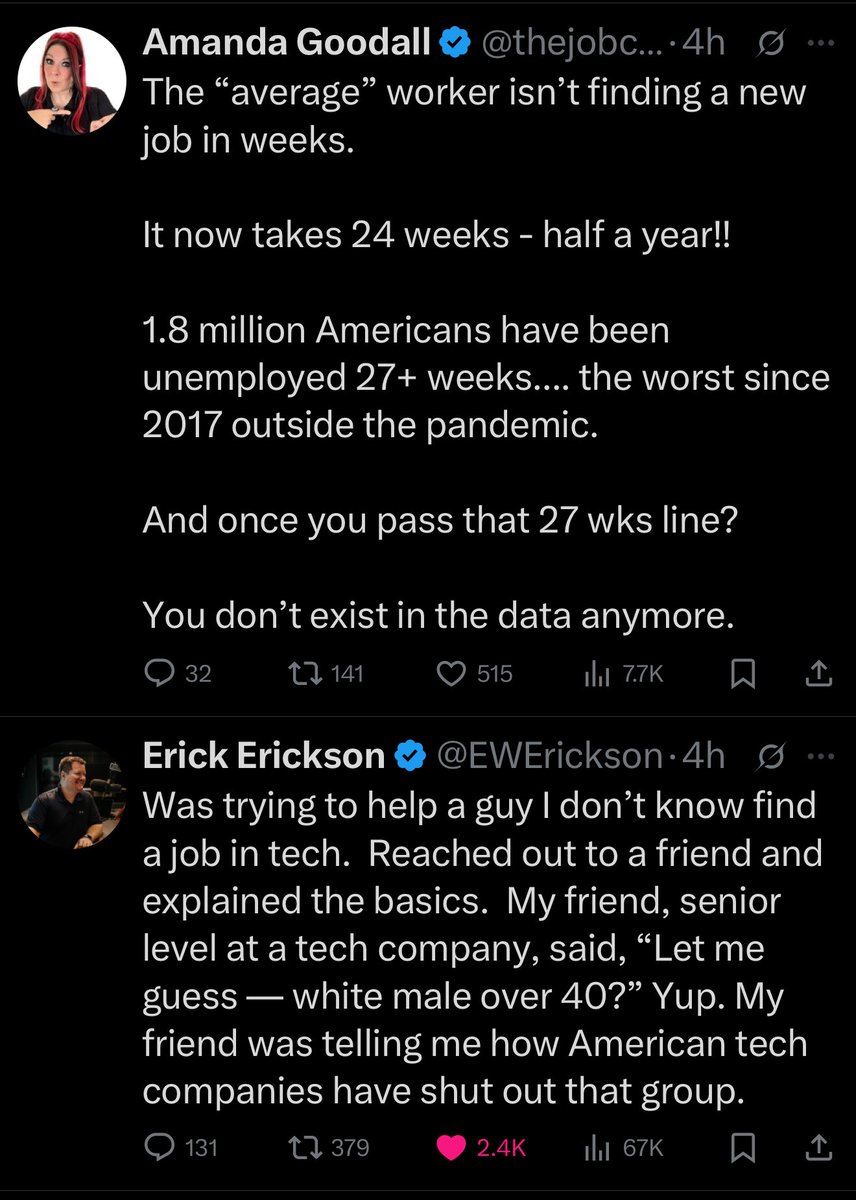The image size is (856, 1200).
Task: Open Erick Erickson's profile picture
Action: coord(72,796)
